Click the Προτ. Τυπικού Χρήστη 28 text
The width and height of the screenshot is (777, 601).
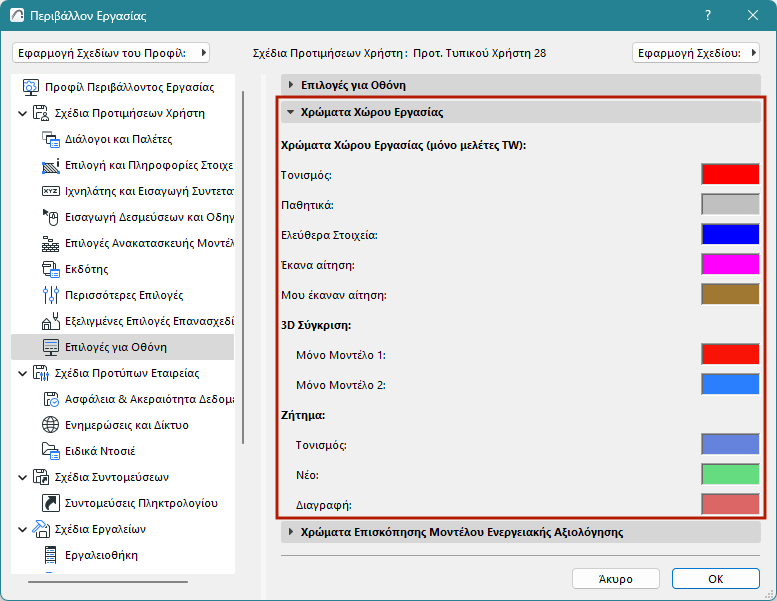(479, 53)
